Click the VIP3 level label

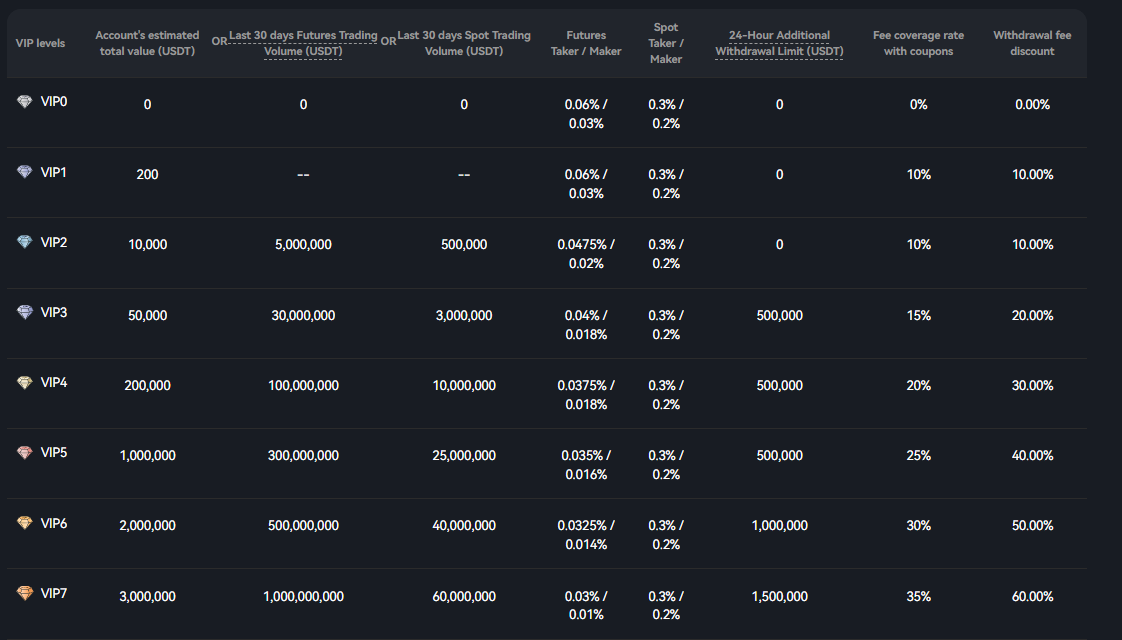click(54, 312)
